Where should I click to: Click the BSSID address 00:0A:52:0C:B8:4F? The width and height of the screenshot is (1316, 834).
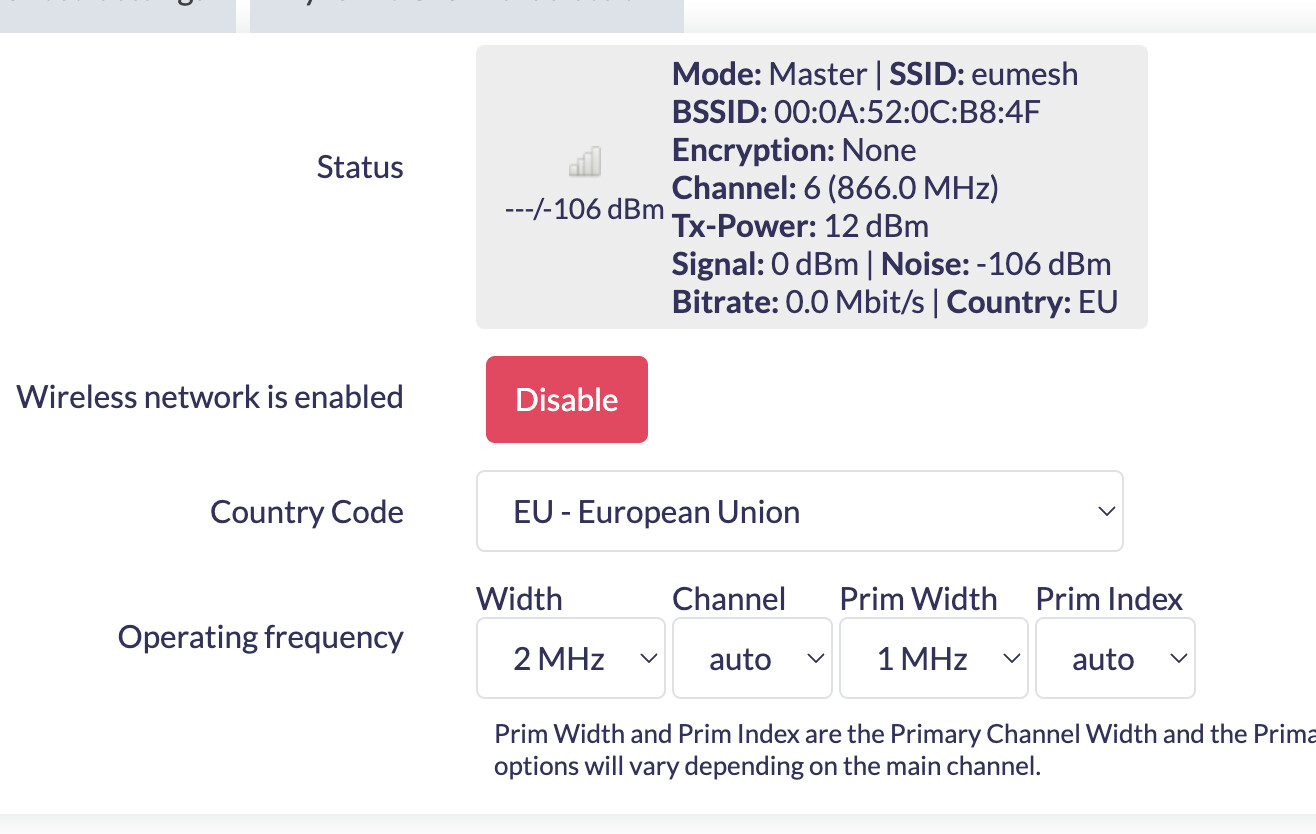(x=907, y=112)
